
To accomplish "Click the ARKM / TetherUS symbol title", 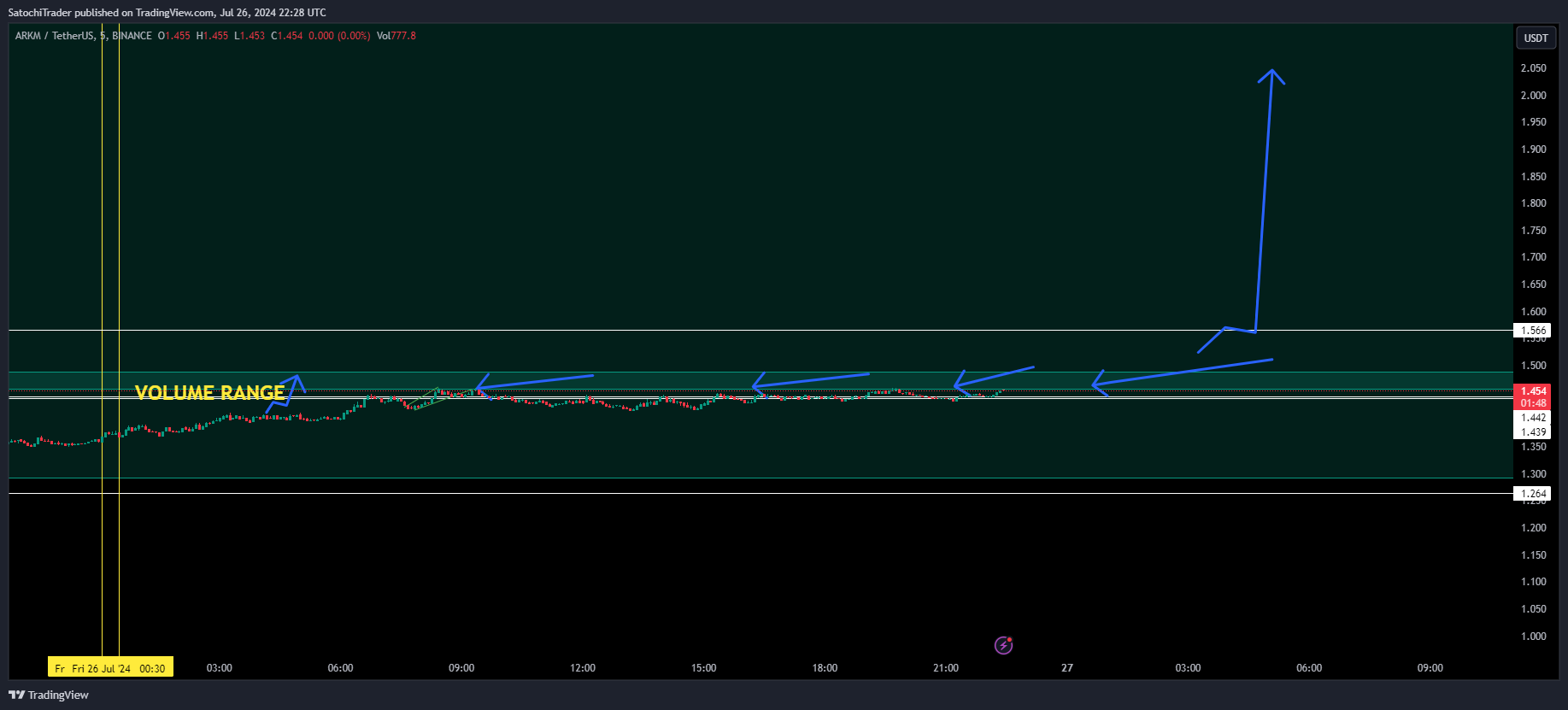I will (x=54, y=36).
